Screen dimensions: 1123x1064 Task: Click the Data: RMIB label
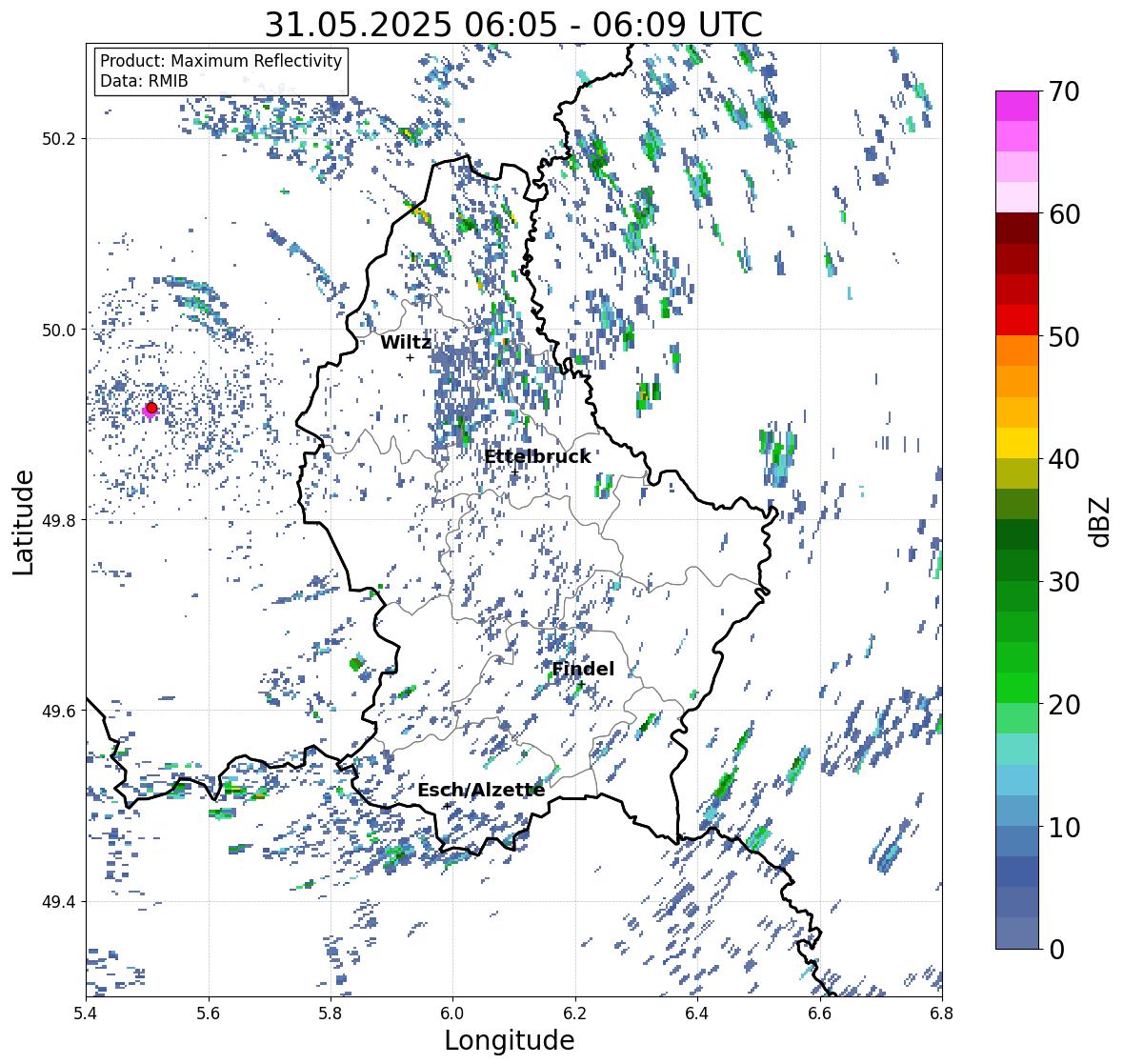144,81
